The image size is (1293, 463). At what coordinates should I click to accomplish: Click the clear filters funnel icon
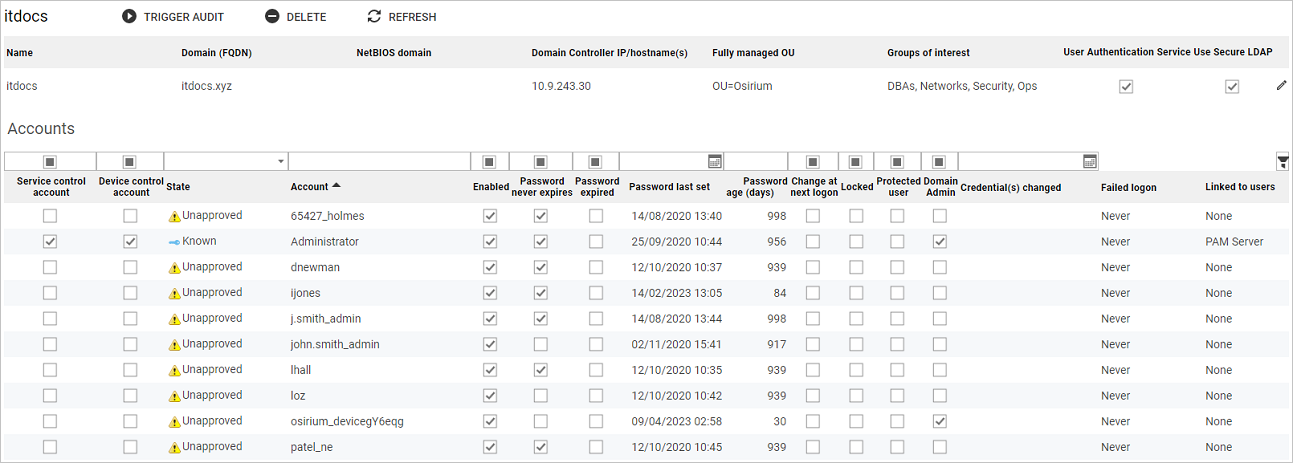point(1283,162)
